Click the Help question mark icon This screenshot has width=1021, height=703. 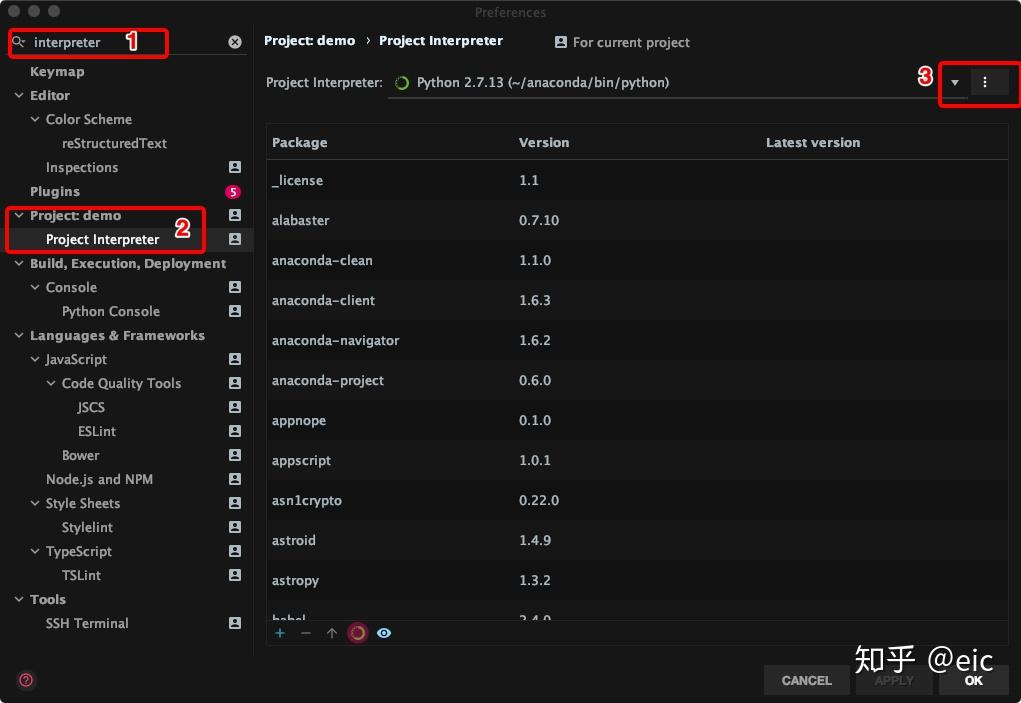click(x=26, y=680)
